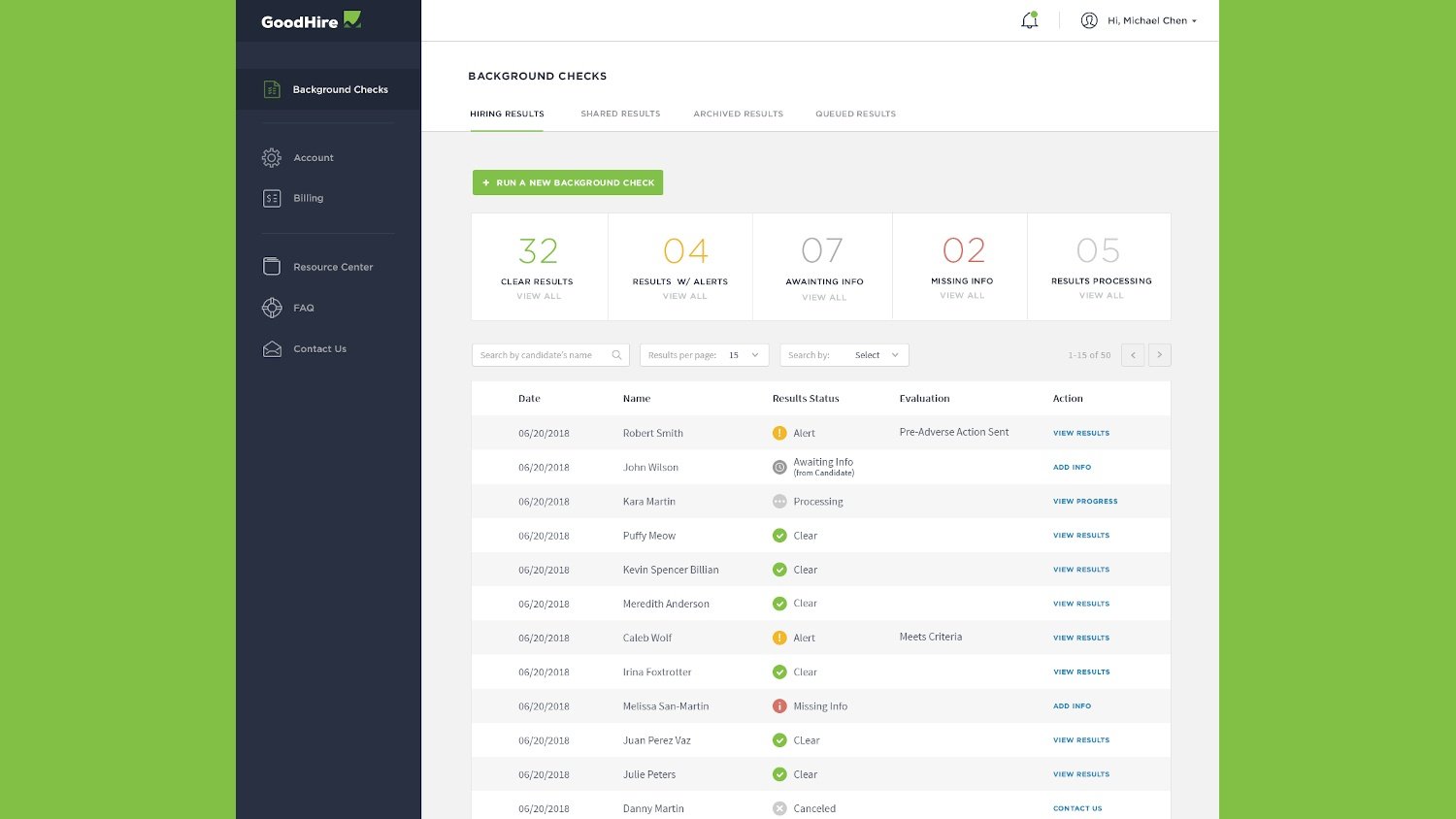Click the FAQ life-ring icon
This screenshot has height=819, width=1456.
272,308
